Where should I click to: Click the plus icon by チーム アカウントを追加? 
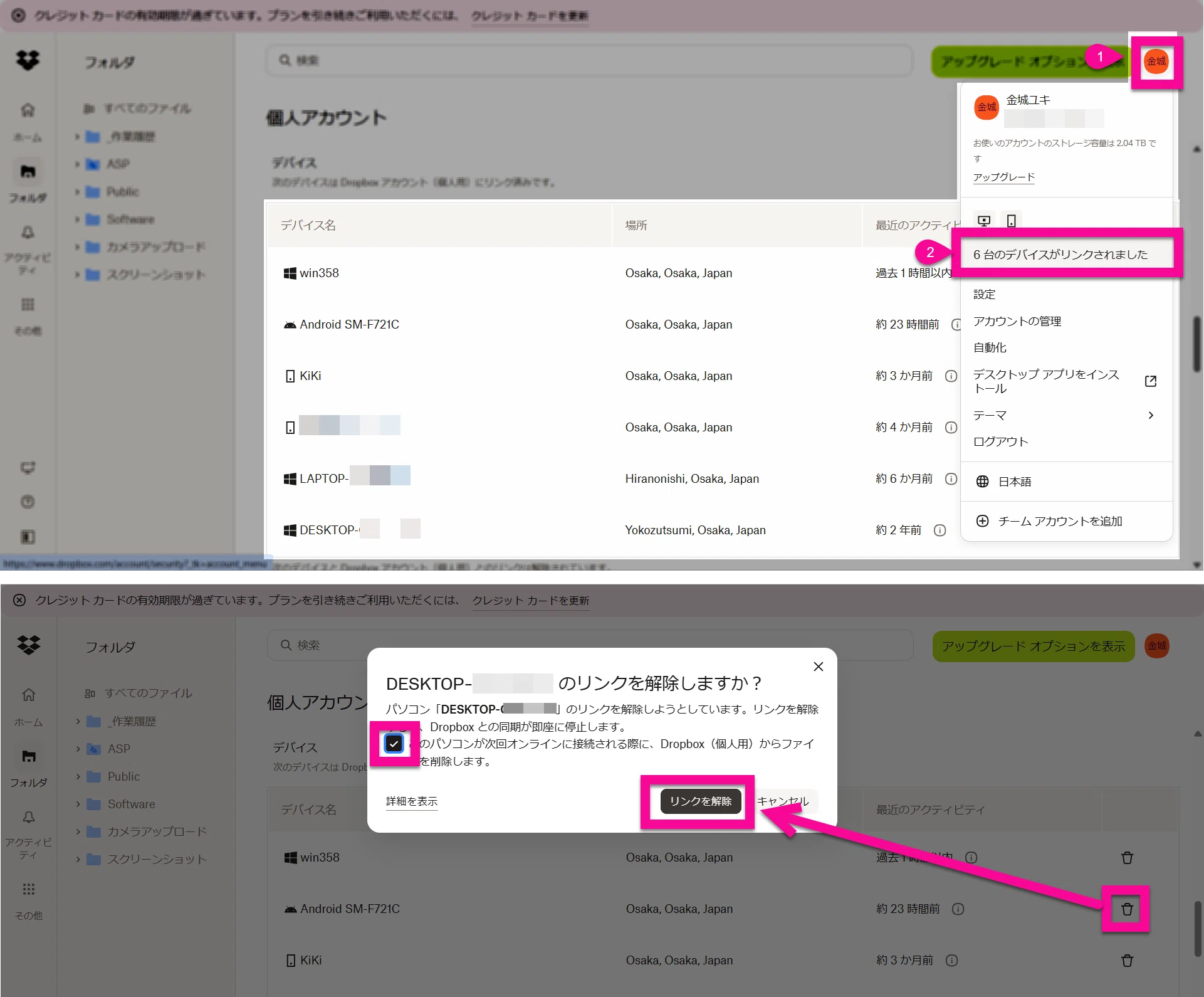click(x=982, y=521)
